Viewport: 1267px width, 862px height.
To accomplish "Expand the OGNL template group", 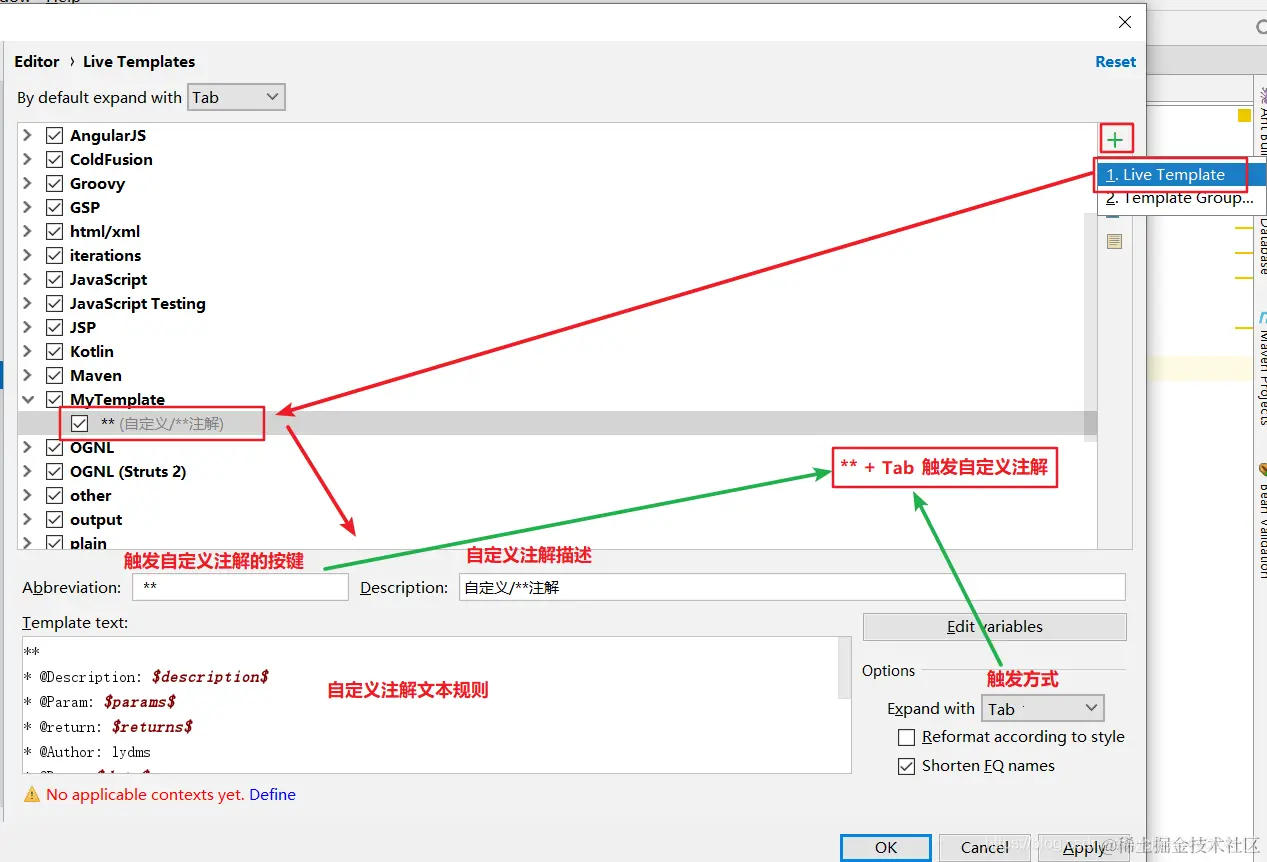I will click(28, 447).
